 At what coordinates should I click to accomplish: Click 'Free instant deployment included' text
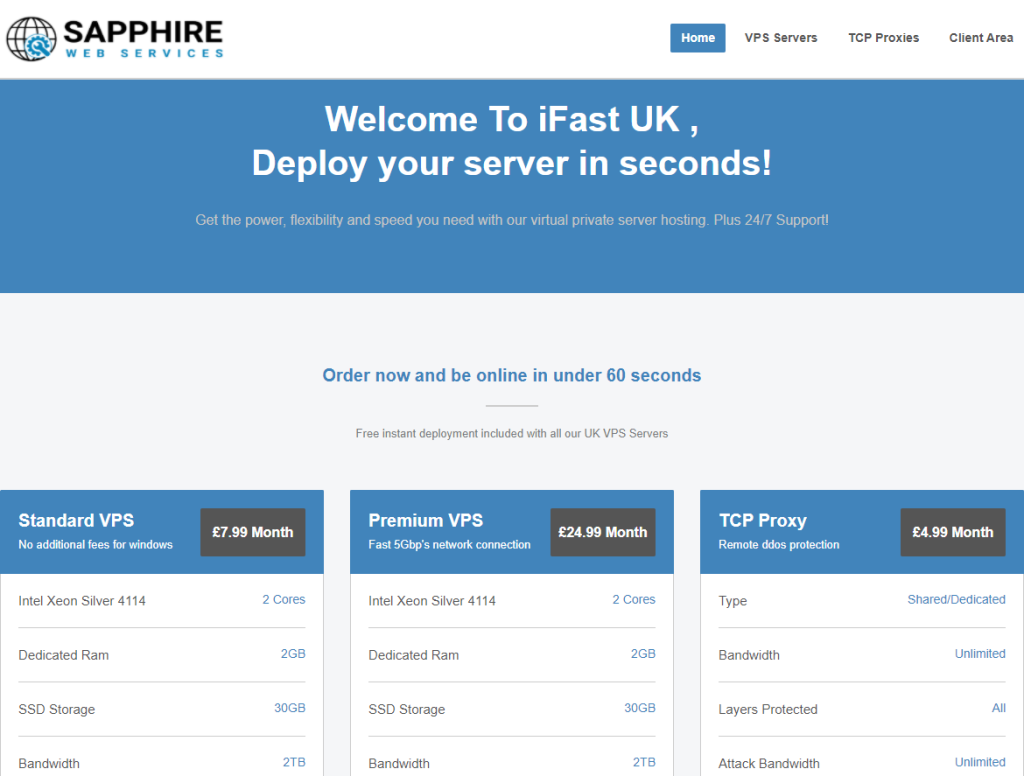click(512, 434)
